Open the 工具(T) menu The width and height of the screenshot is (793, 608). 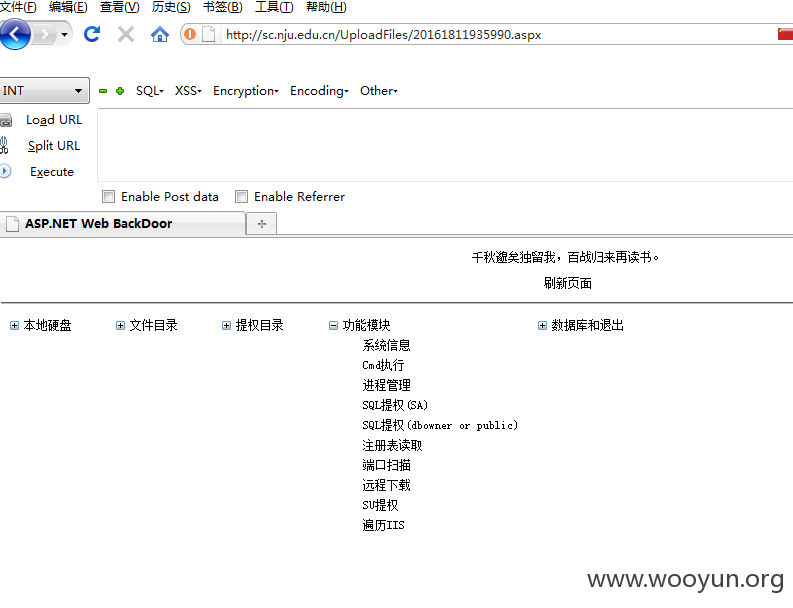(x=274, y=7)
